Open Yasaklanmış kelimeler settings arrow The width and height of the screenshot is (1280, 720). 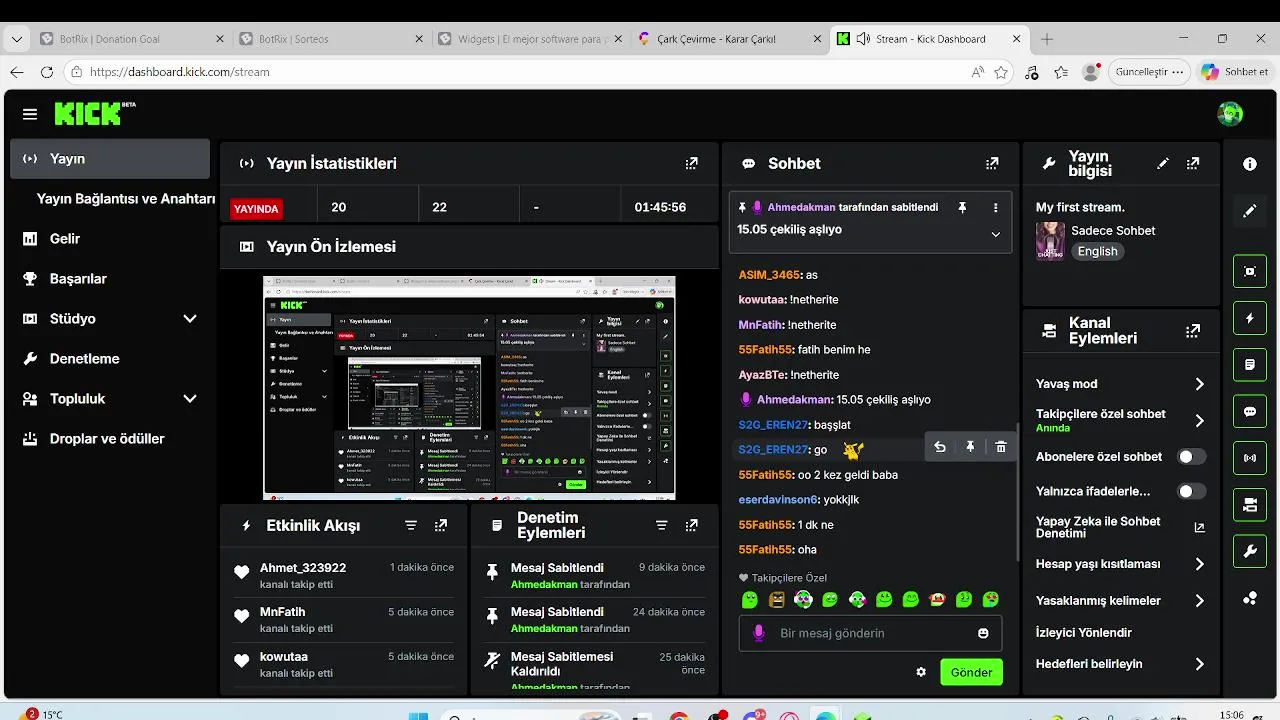1199,601
